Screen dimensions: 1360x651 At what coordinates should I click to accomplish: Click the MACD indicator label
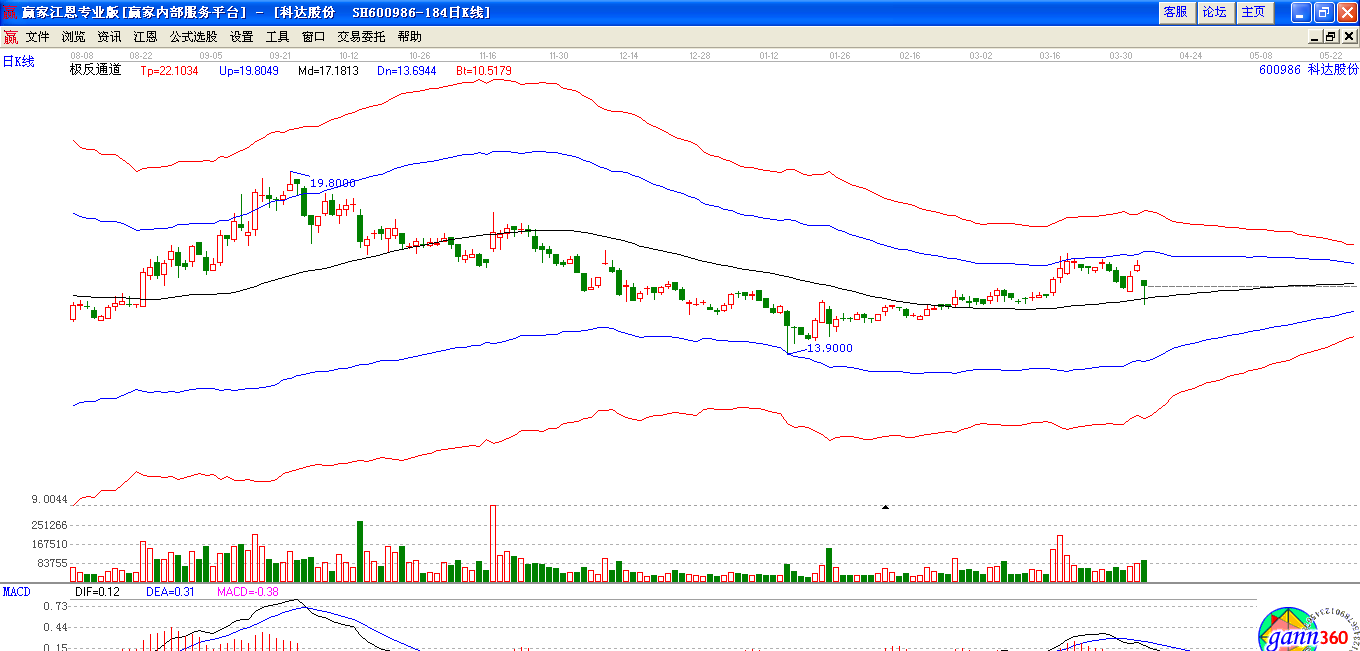(16, 592)
